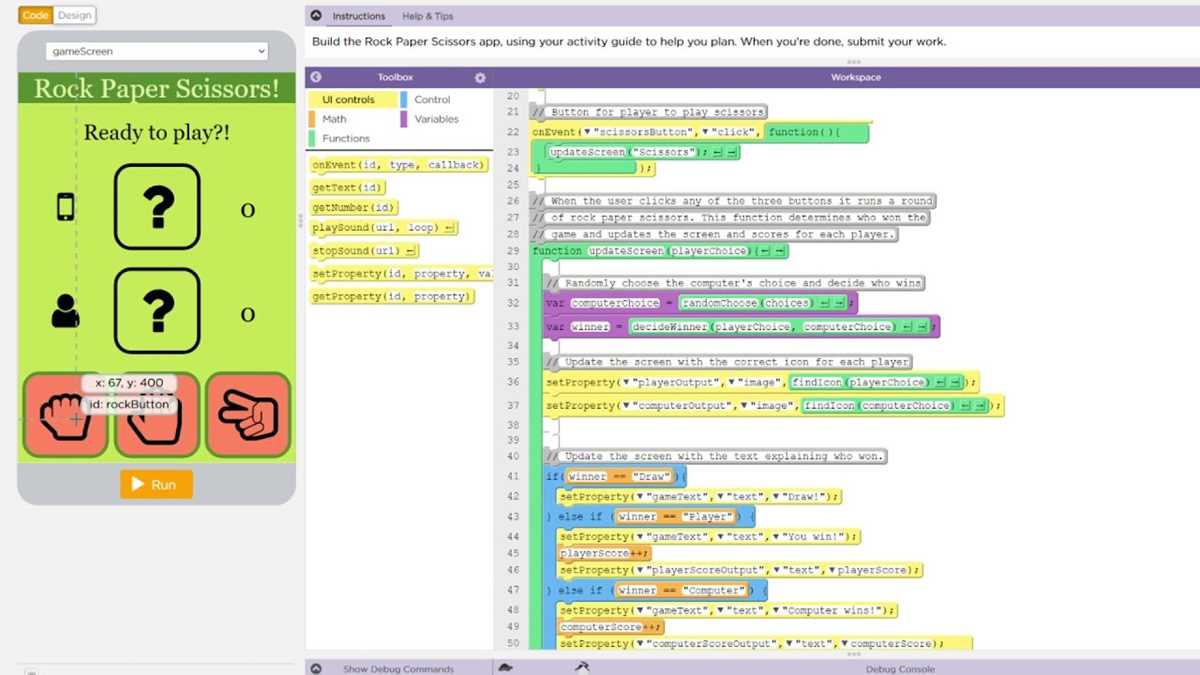This screenshot has height=675, width=1200.
Task: Pick the getNumber(id) toolbox block
Action: coord(355,208)
